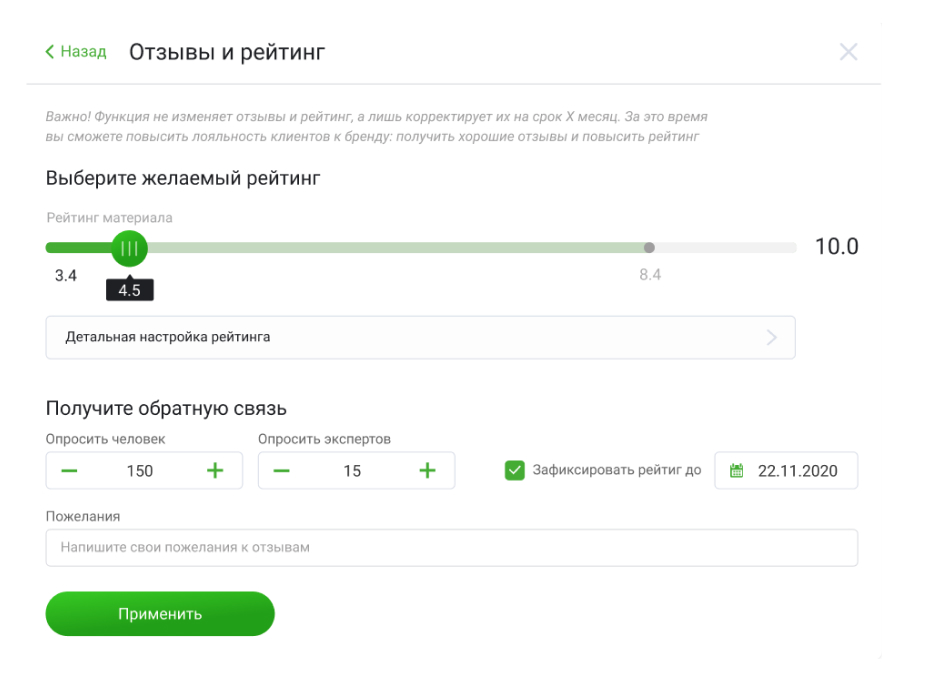950x674 pixels.
Task: Click the gray 8.4 marker on slider
Action: 649,248
